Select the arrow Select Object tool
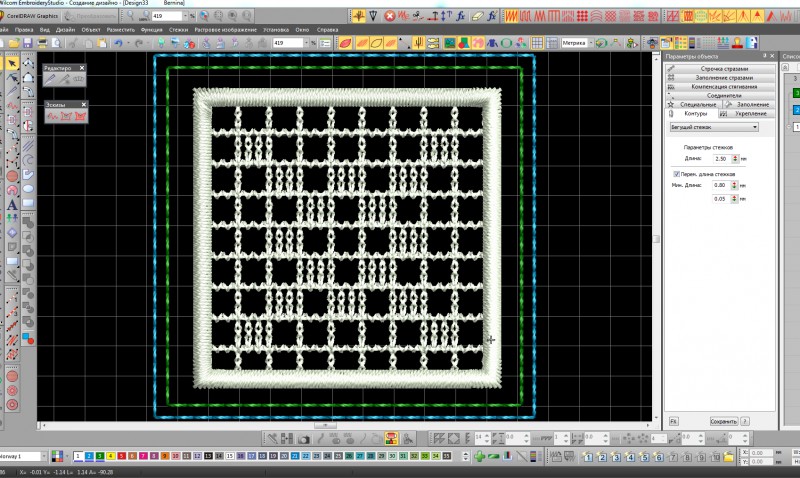Image resolution: width=800 pixels, height=478 pixels. 12,63
